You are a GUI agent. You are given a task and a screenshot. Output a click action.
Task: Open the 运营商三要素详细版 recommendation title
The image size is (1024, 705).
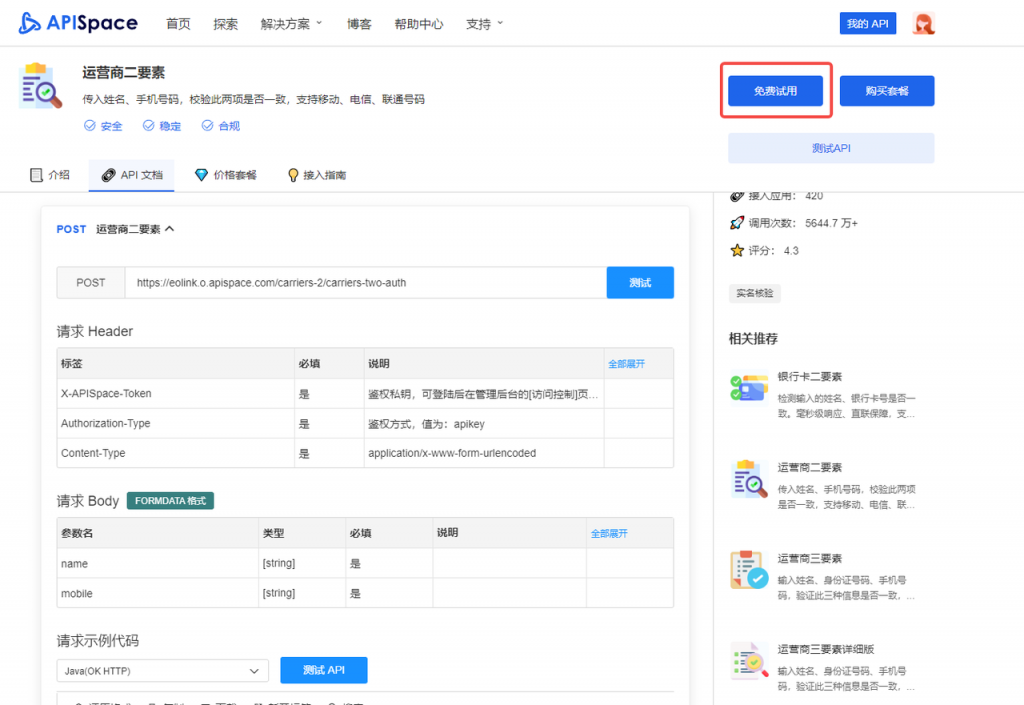[826, 650]
